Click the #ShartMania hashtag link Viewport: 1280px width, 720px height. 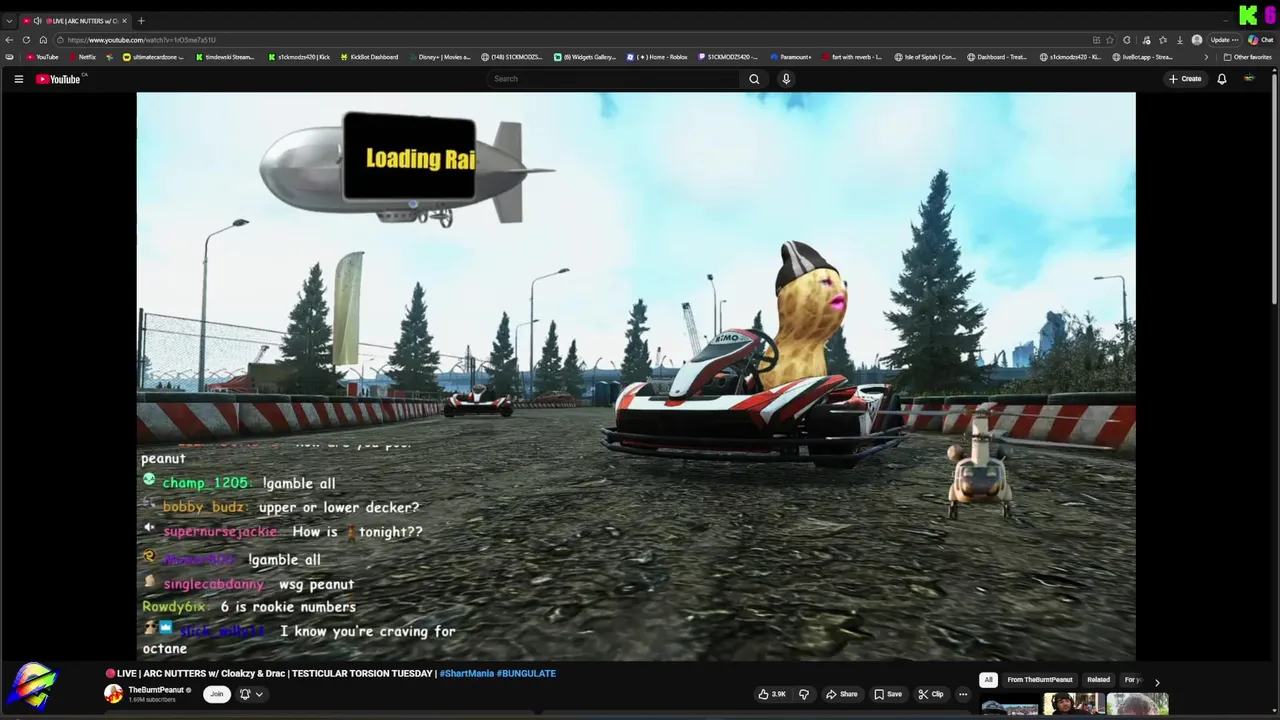click(x=466, y=673)
